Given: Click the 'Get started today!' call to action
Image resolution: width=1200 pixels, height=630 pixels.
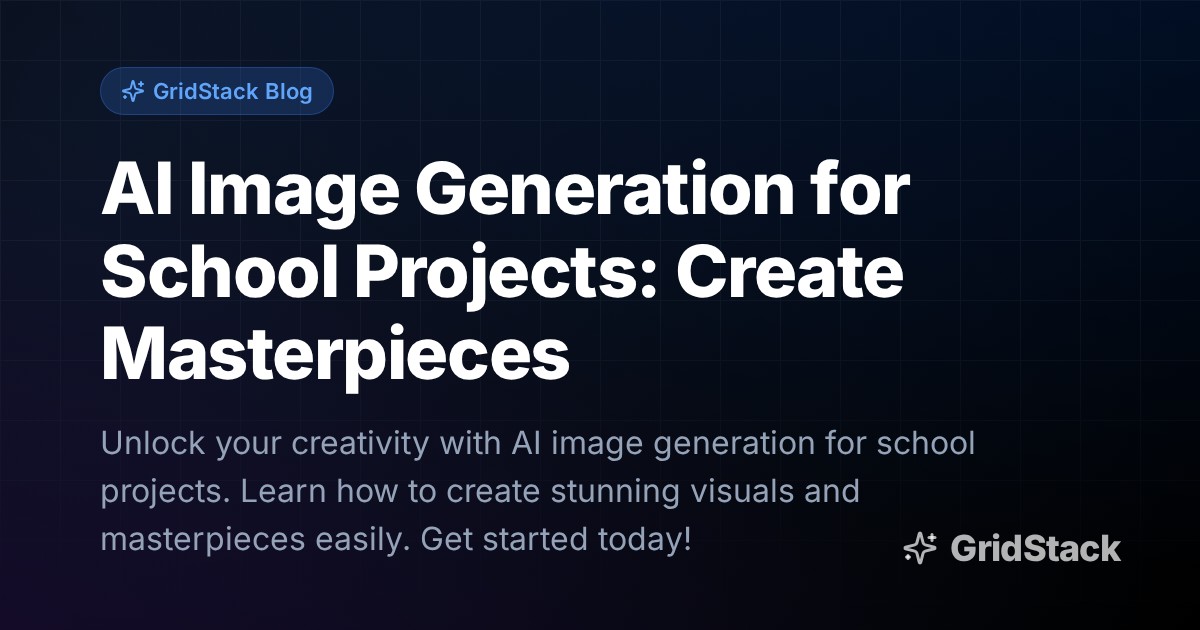Looking at the screenshot, I should click(x=556, y=541).
